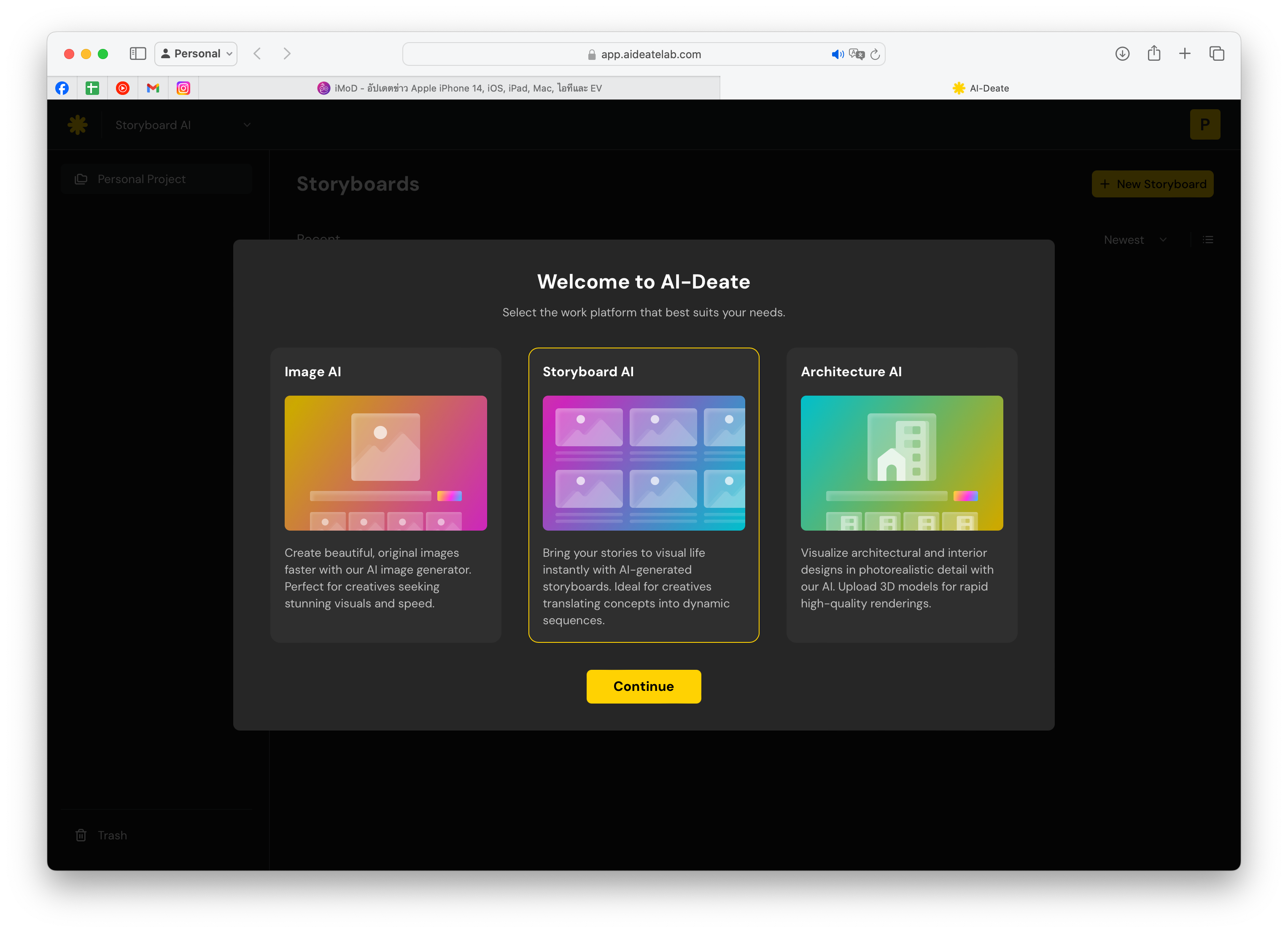
Task: Click the YouTube Music pinned tab
Action: point(123,88)
